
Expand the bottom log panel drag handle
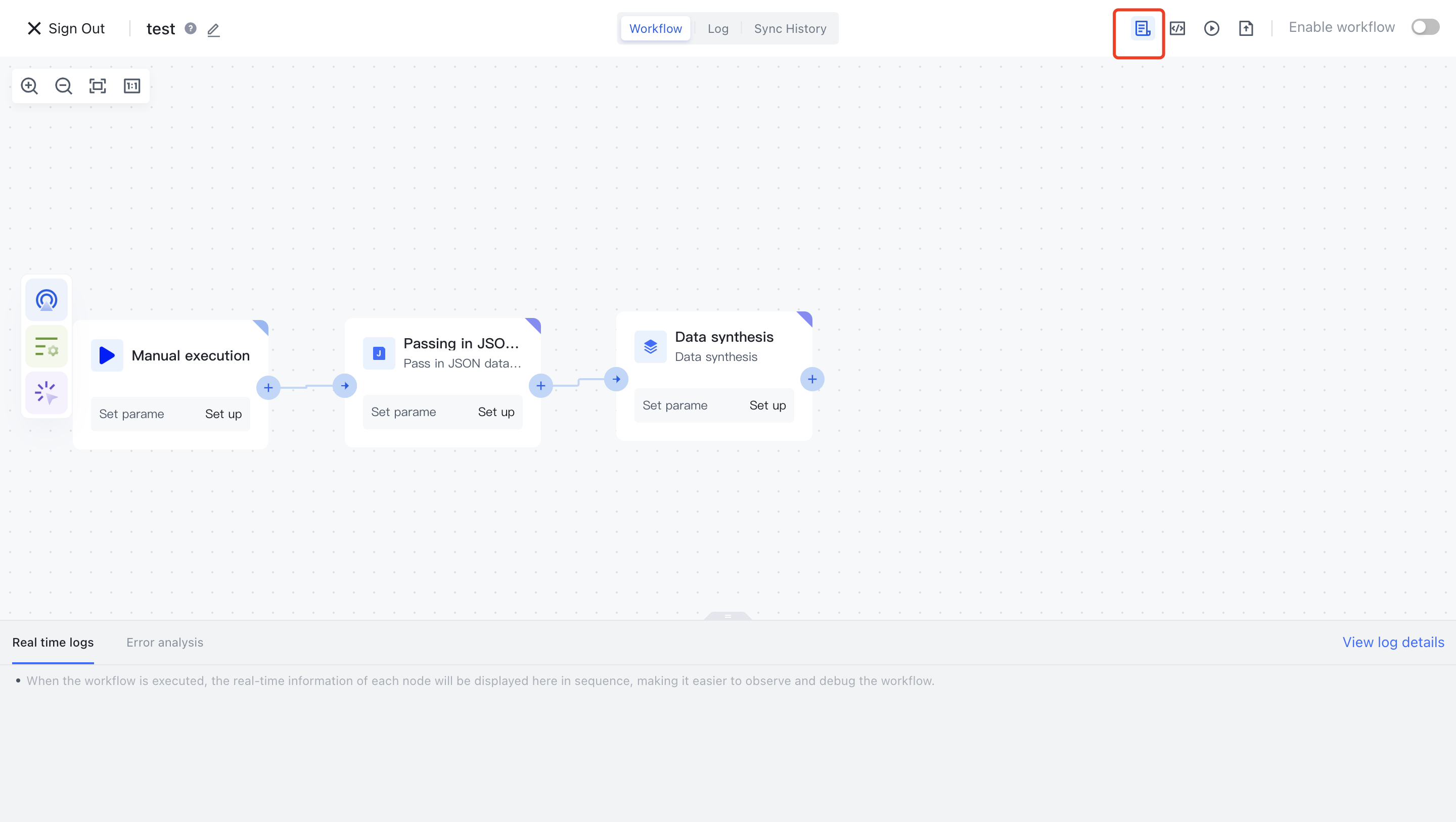coord(727,616)
